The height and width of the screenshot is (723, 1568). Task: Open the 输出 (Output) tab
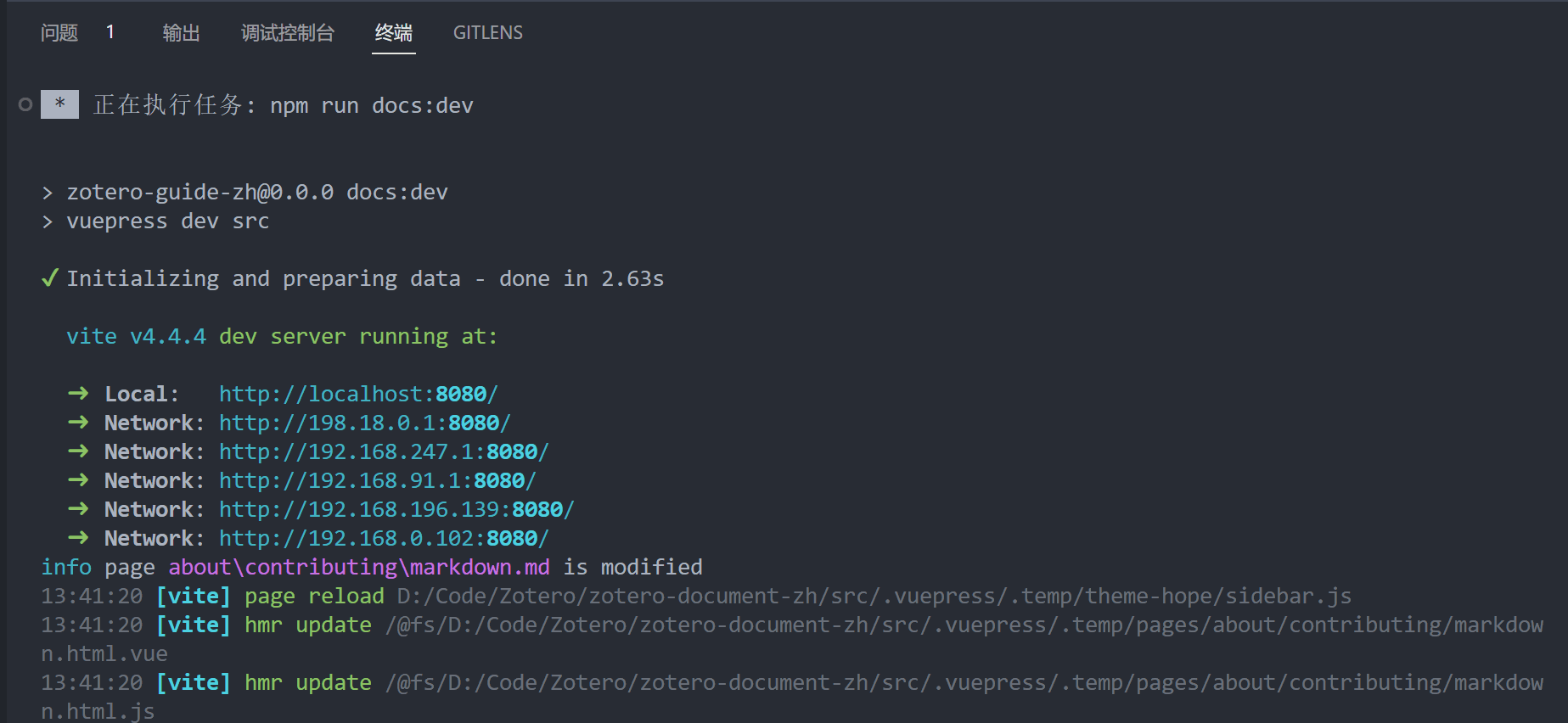pyautogui.click(x=181, y=33)
